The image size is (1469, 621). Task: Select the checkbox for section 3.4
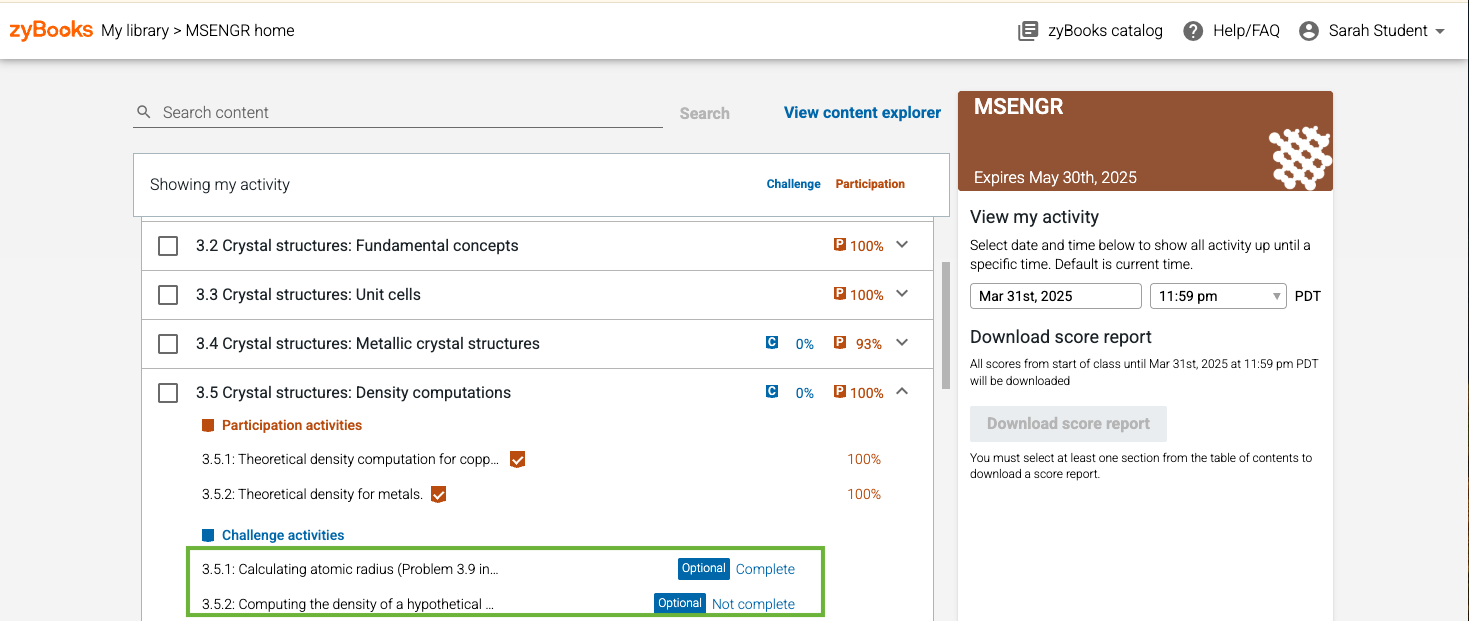pos(168,344)
